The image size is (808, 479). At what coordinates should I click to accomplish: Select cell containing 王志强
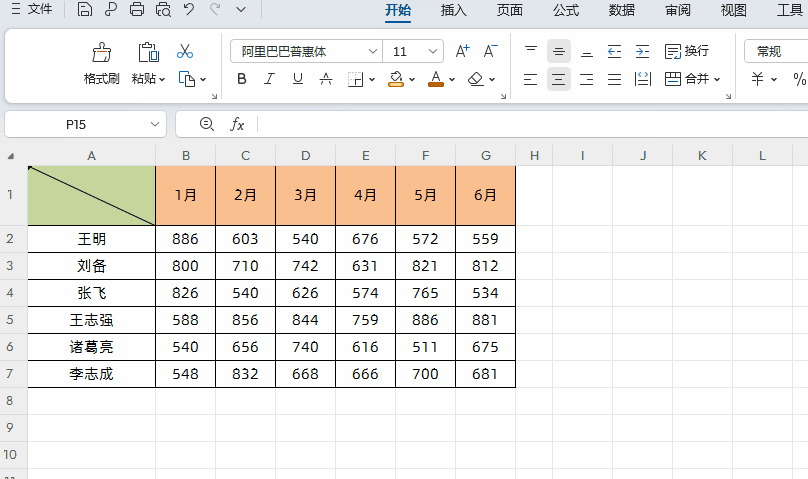(x=91, y=320)
